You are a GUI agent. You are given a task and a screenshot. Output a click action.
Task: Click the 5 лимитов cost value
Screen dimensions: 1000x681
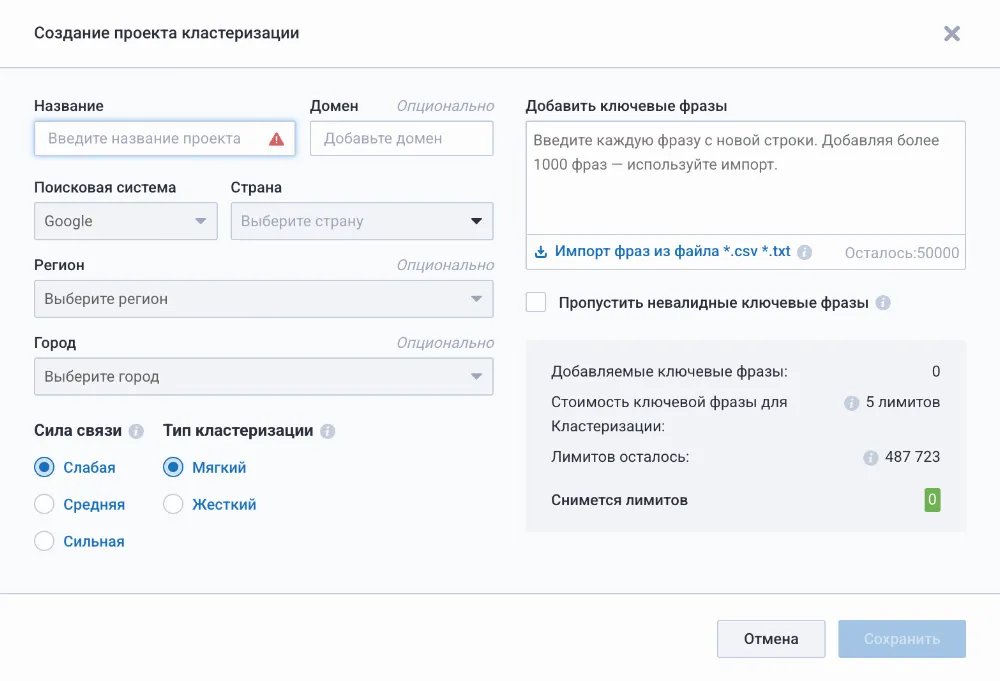click(x=903, y=402)
